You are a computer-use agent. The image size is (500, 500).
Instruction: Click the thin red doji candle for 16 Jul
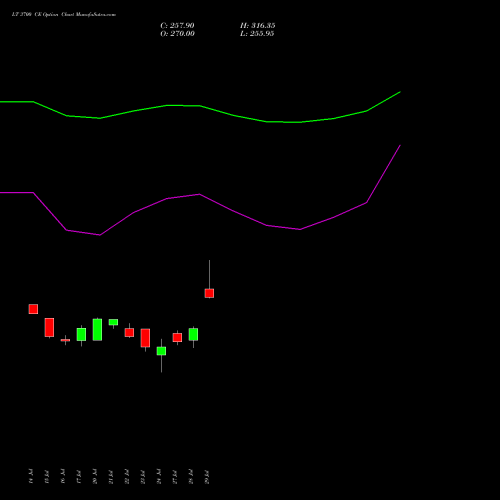tap(65, 340)
